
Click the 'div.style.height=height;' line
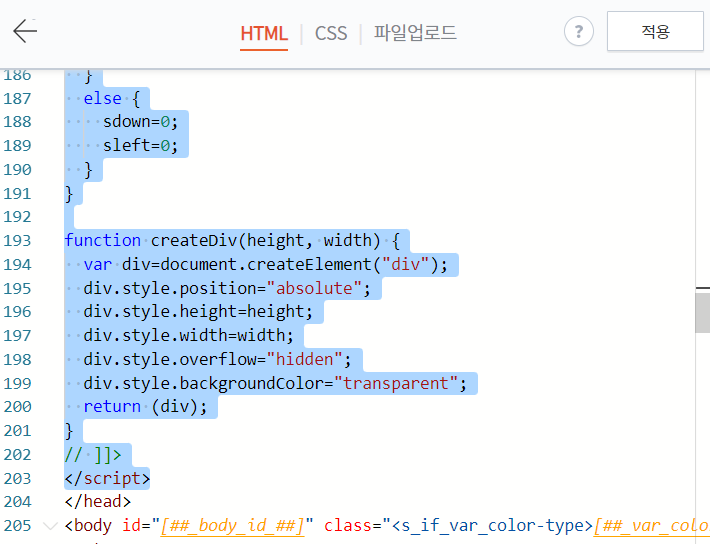click(198, 312)
